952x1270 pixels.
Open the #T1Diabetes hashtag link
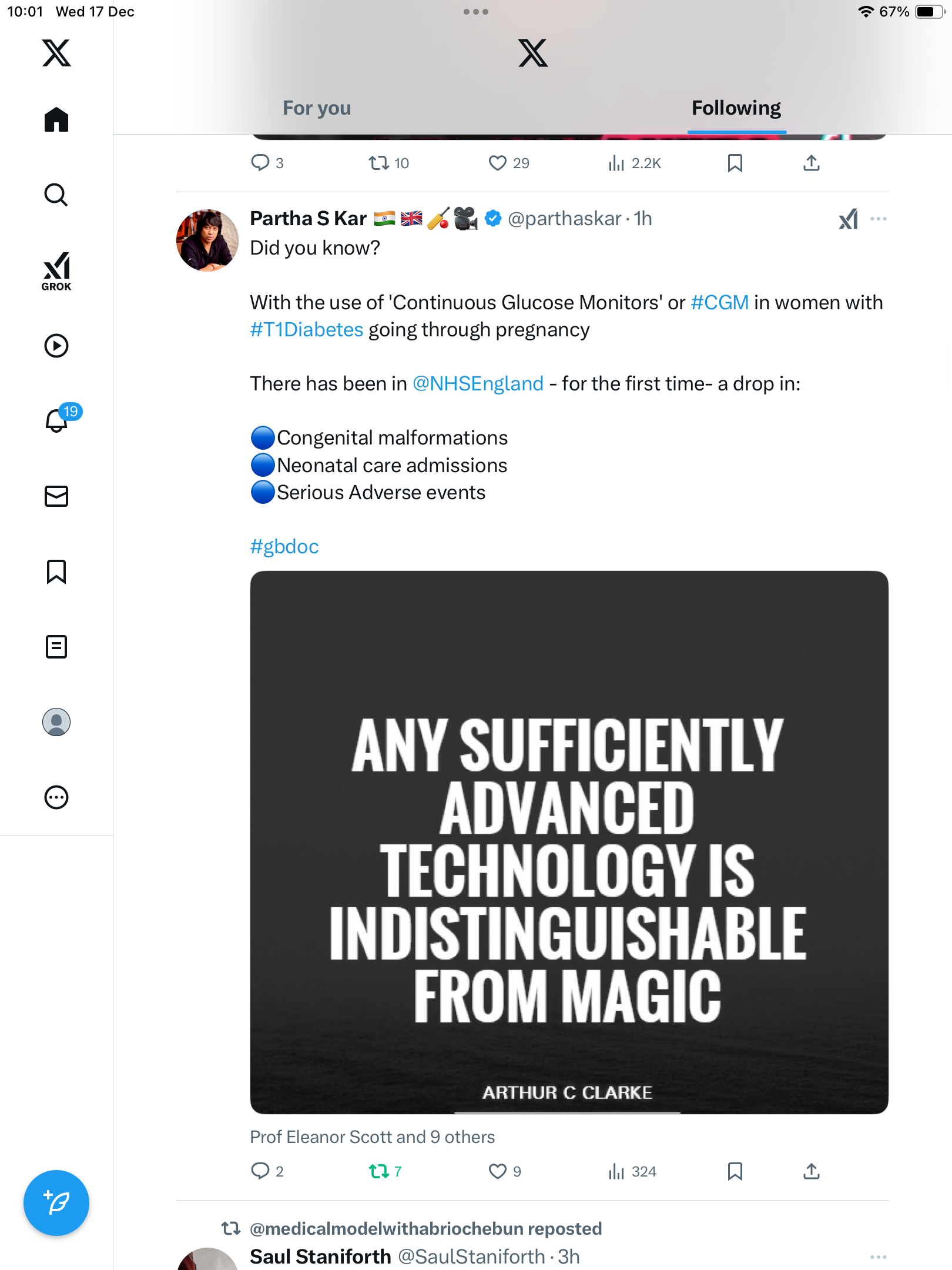pyautogui.click(x=307, y=330)
